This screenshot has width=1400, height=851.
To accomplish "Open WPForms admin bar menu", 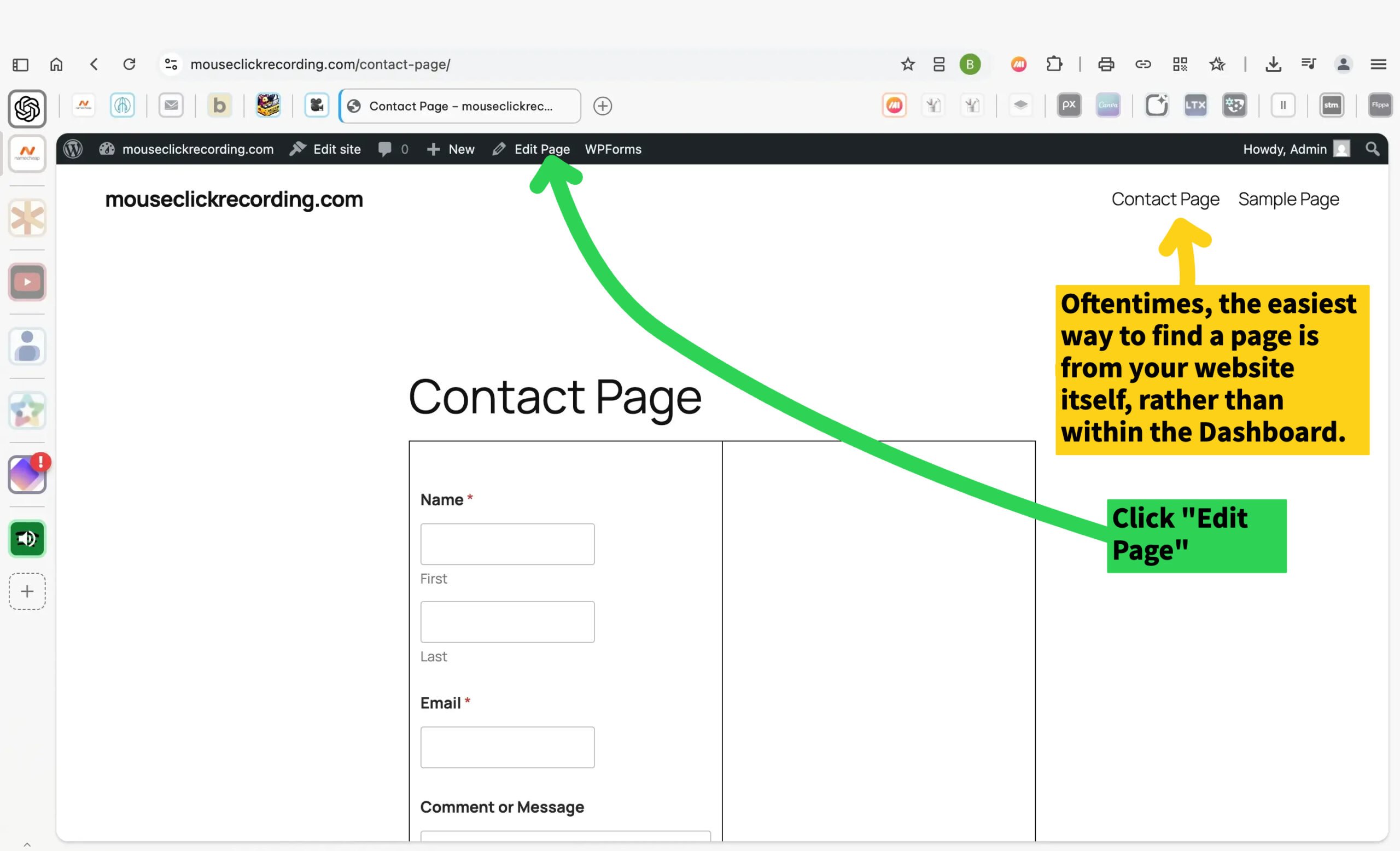I will (x=613, y=149).
